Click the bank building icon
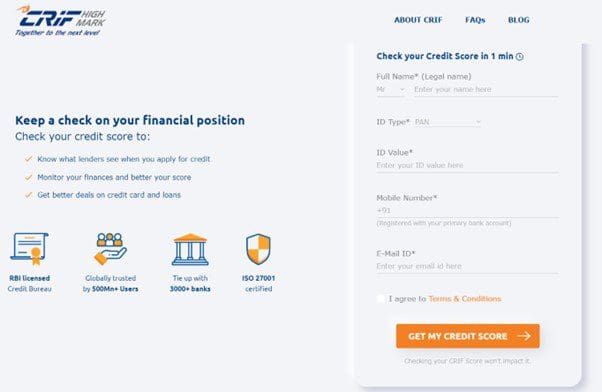Viewport: 602px width, 392px height. (x=190, y=249)
